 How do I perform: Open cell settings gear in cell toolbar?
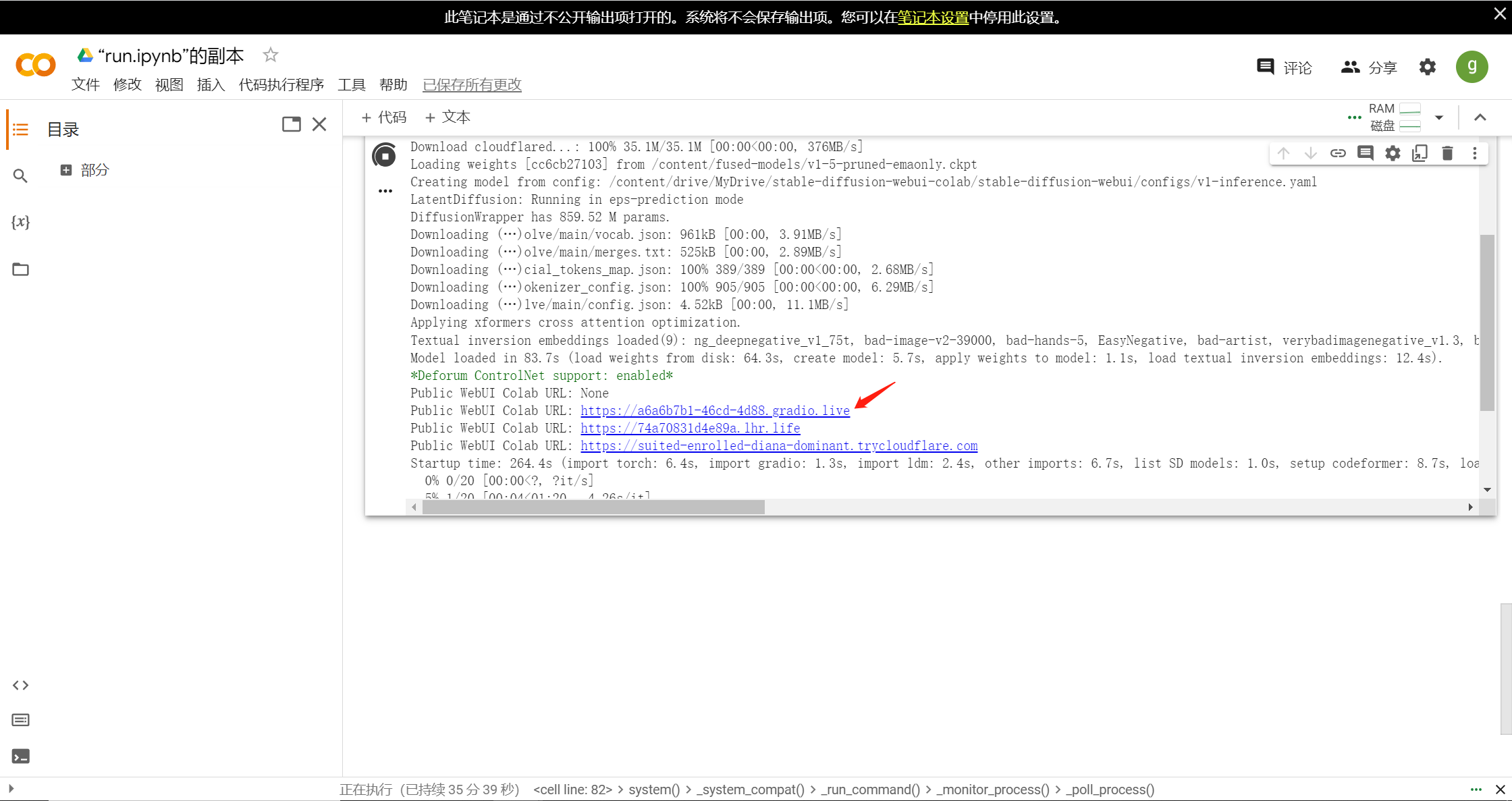pos(1393,153)
